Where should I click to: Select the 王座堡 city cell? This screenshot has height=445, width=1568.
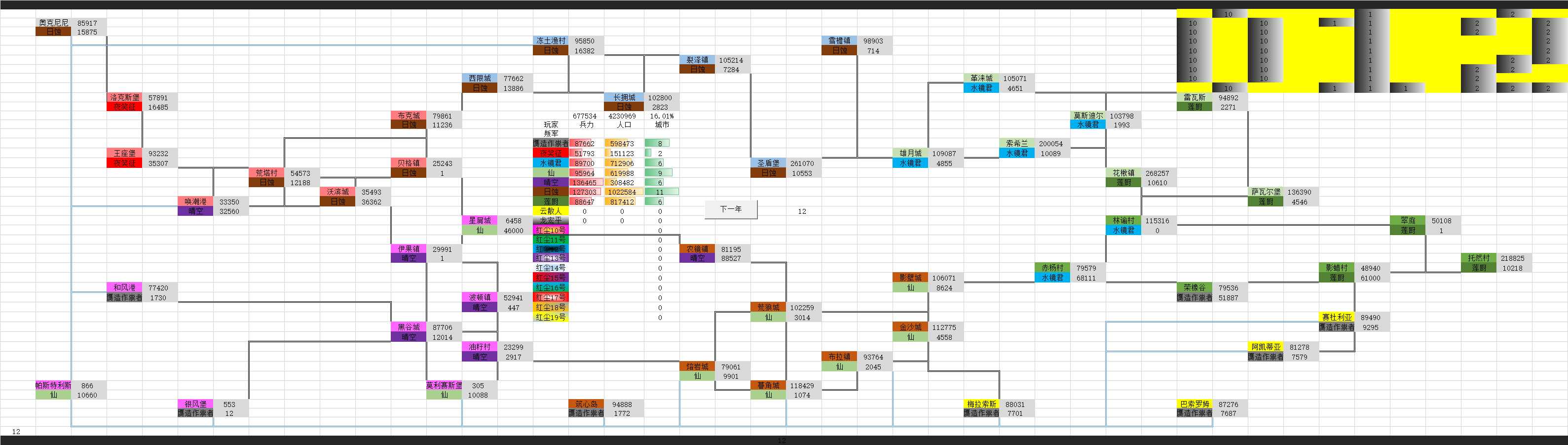click(x=124, y=154)
